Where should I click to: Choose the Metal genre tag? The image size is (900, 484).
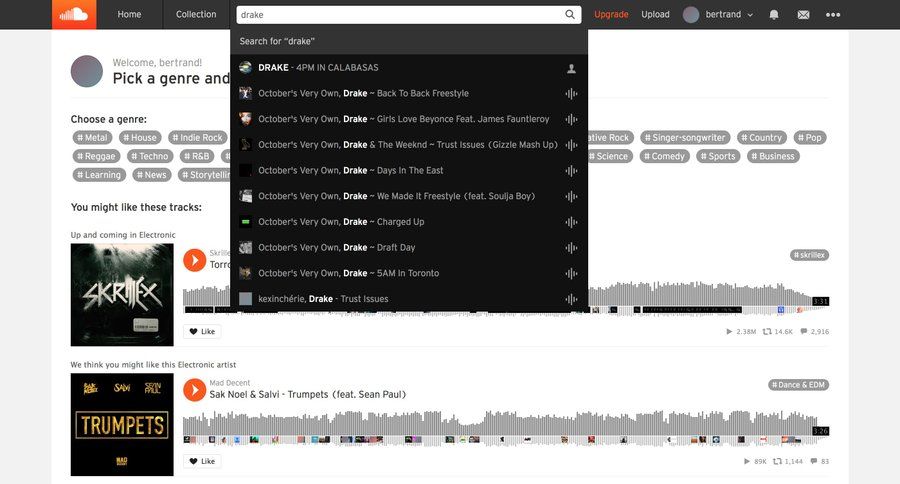tap(92, 138)
